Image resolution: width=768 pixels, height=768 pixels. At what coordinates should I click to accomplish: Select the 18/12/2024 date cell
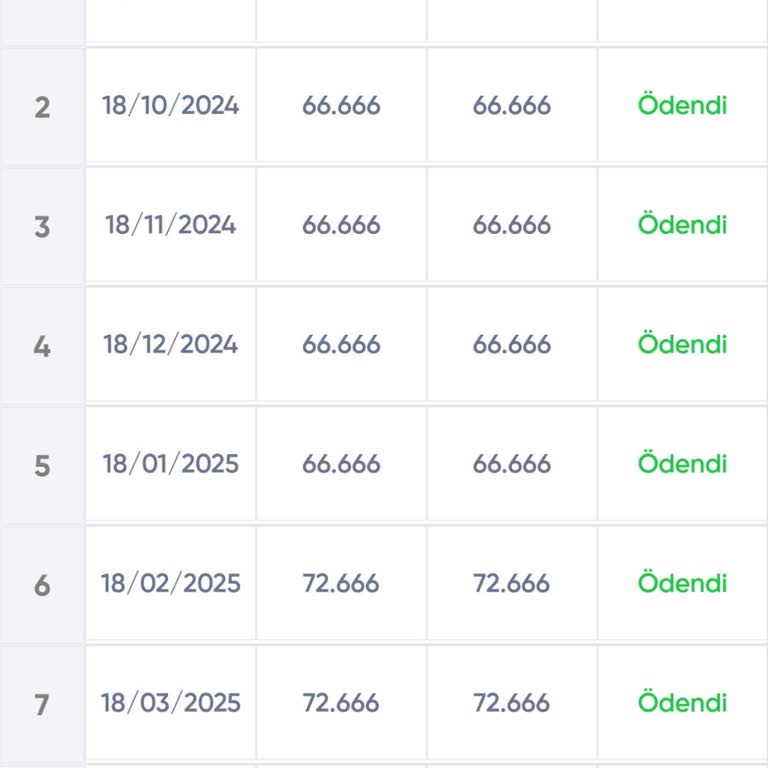tap(171, 345)
